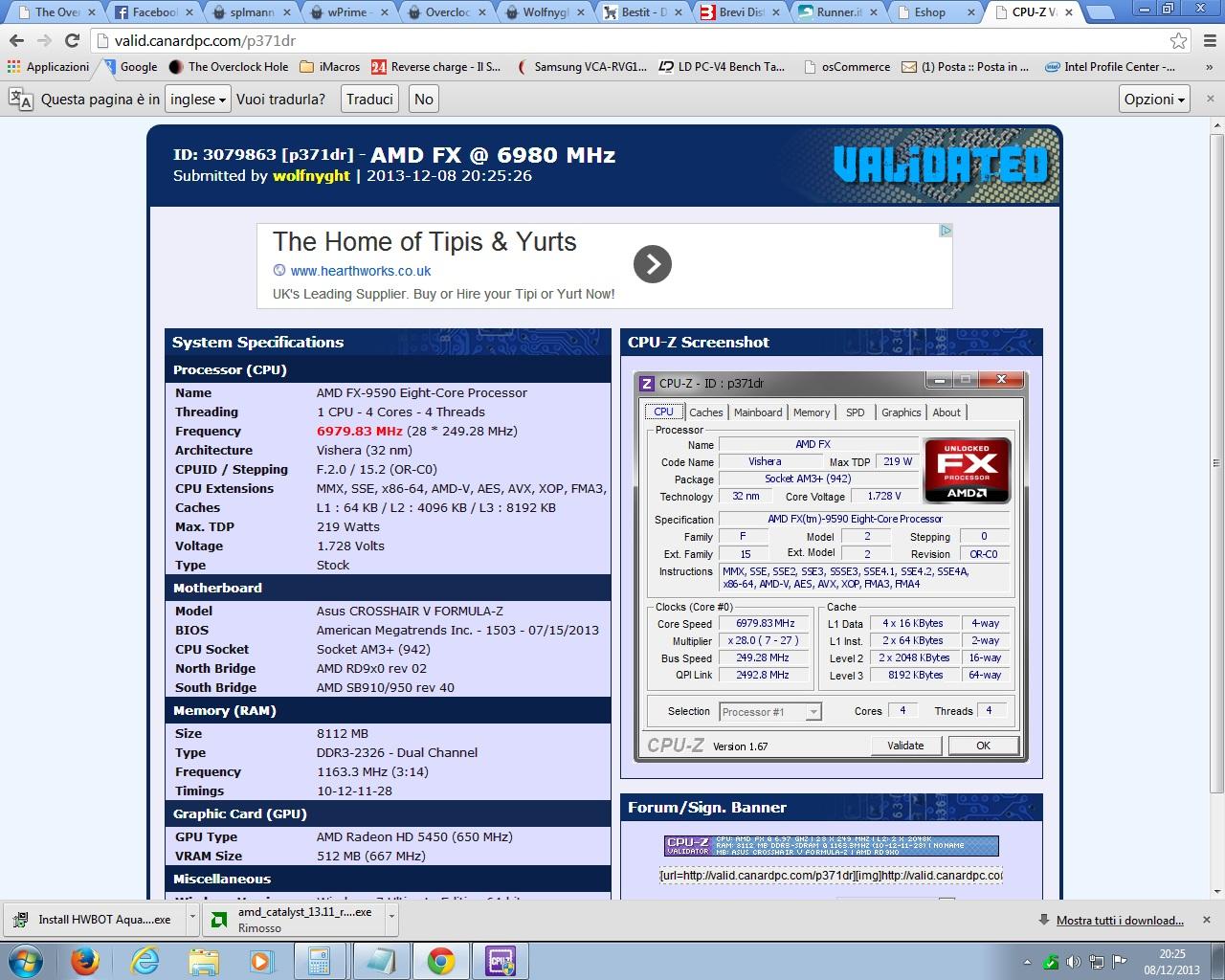Select the Graphics tab in CPU-Z
Image resolution: width=1225 pixels, height=980 pixels.
pyautogui.click(x=902, y=412)
